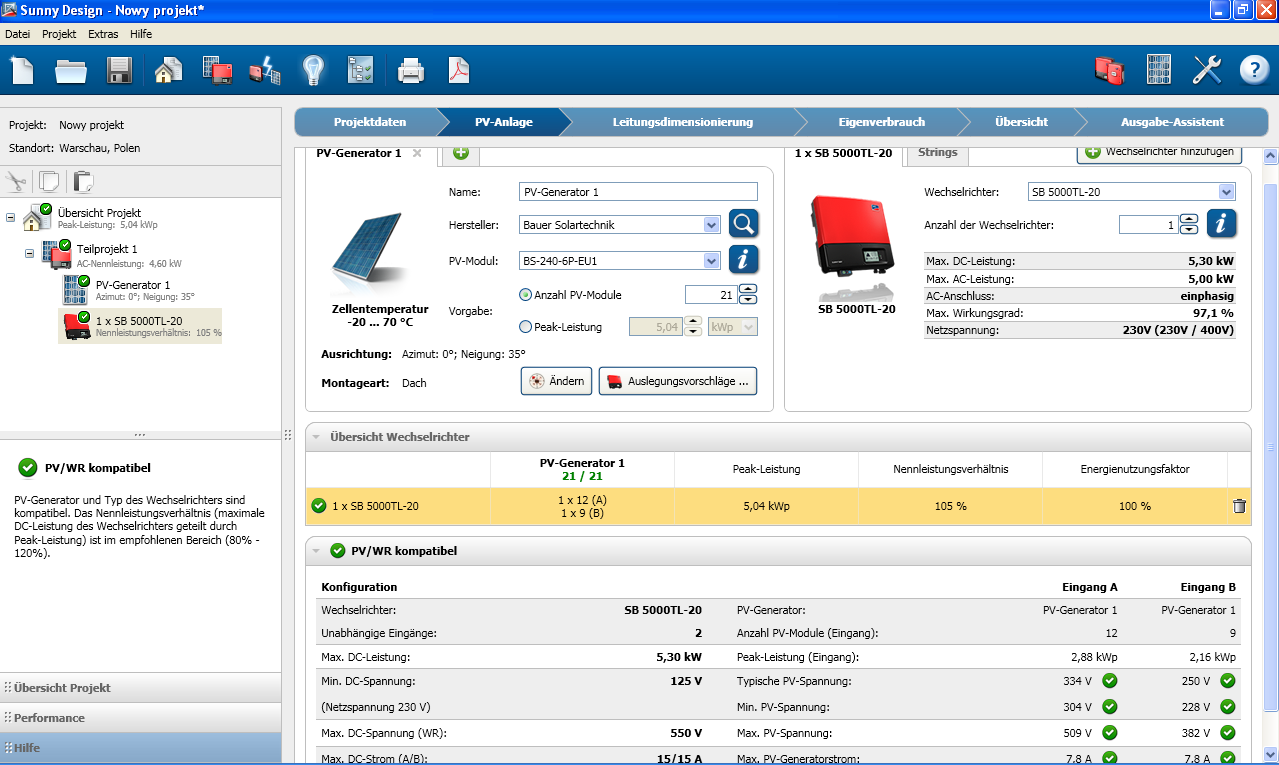This screenshot has width=1279, height=765.
Task: Collapse the Übersicht Projekt tree node
Action: (x=9, y=217)
